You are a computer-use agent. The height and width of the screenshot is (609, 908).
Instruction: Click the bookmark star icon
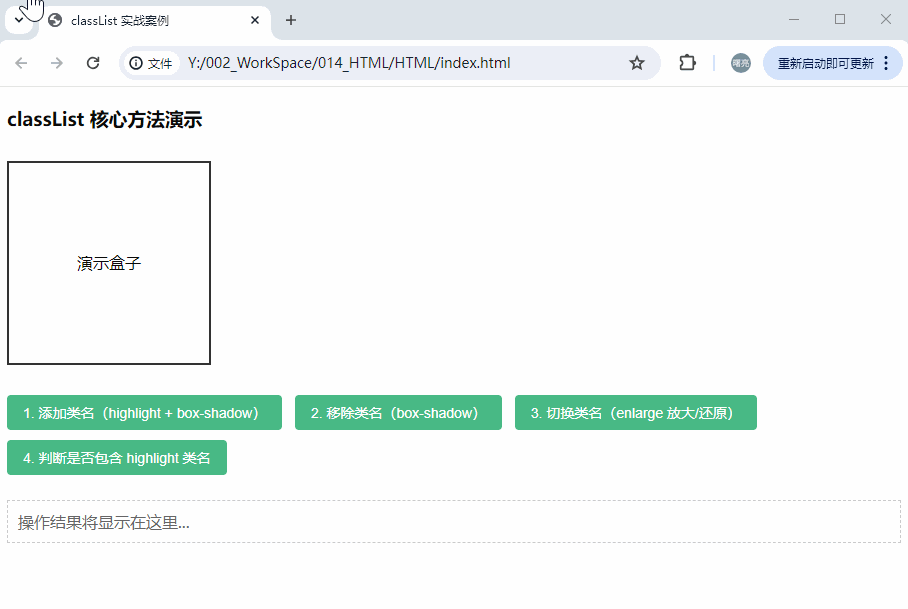[637, 62]
